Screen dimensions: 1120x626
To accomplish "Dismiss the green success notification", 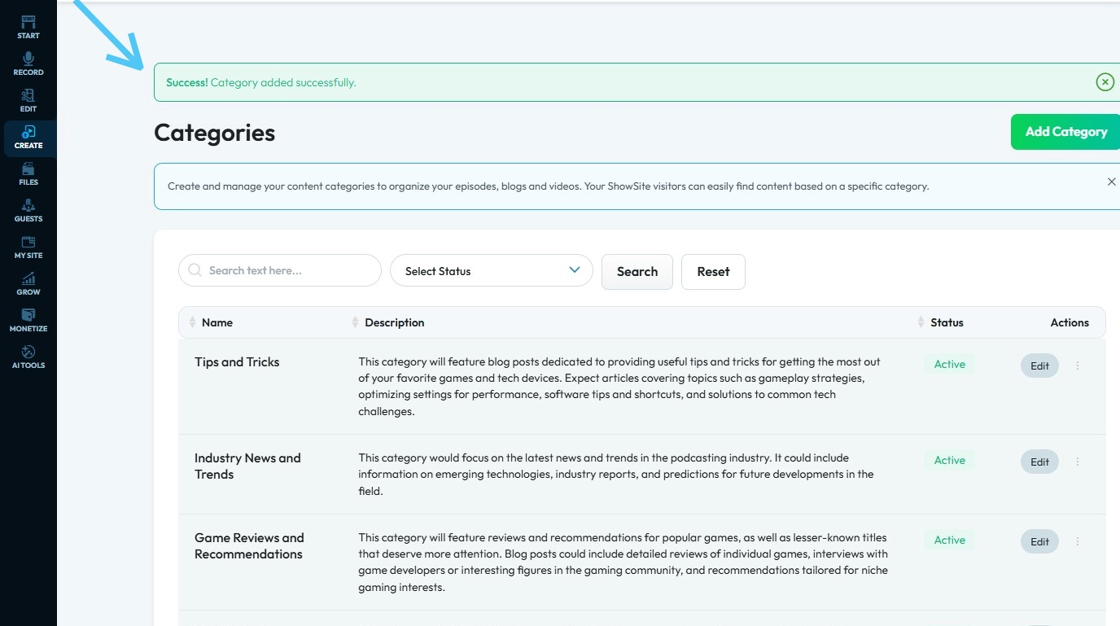I will click(x=1104, y=82).
